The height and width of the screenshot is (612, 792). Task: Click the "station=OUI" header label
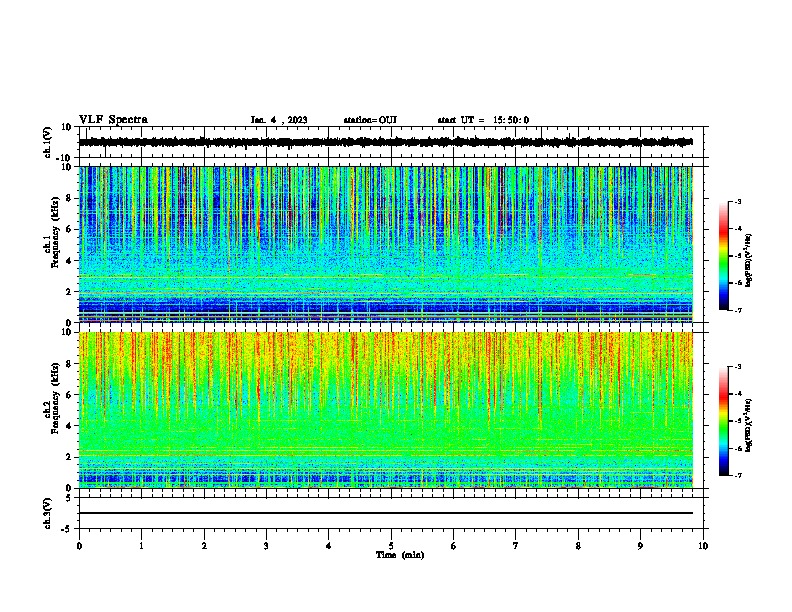(370, 120)
